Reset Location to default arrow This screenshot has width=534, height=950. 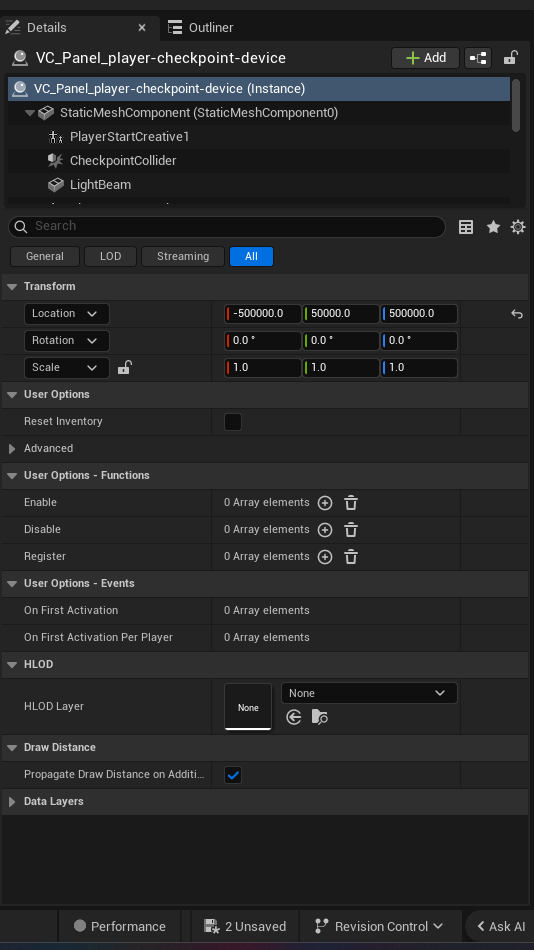point(516,314)
